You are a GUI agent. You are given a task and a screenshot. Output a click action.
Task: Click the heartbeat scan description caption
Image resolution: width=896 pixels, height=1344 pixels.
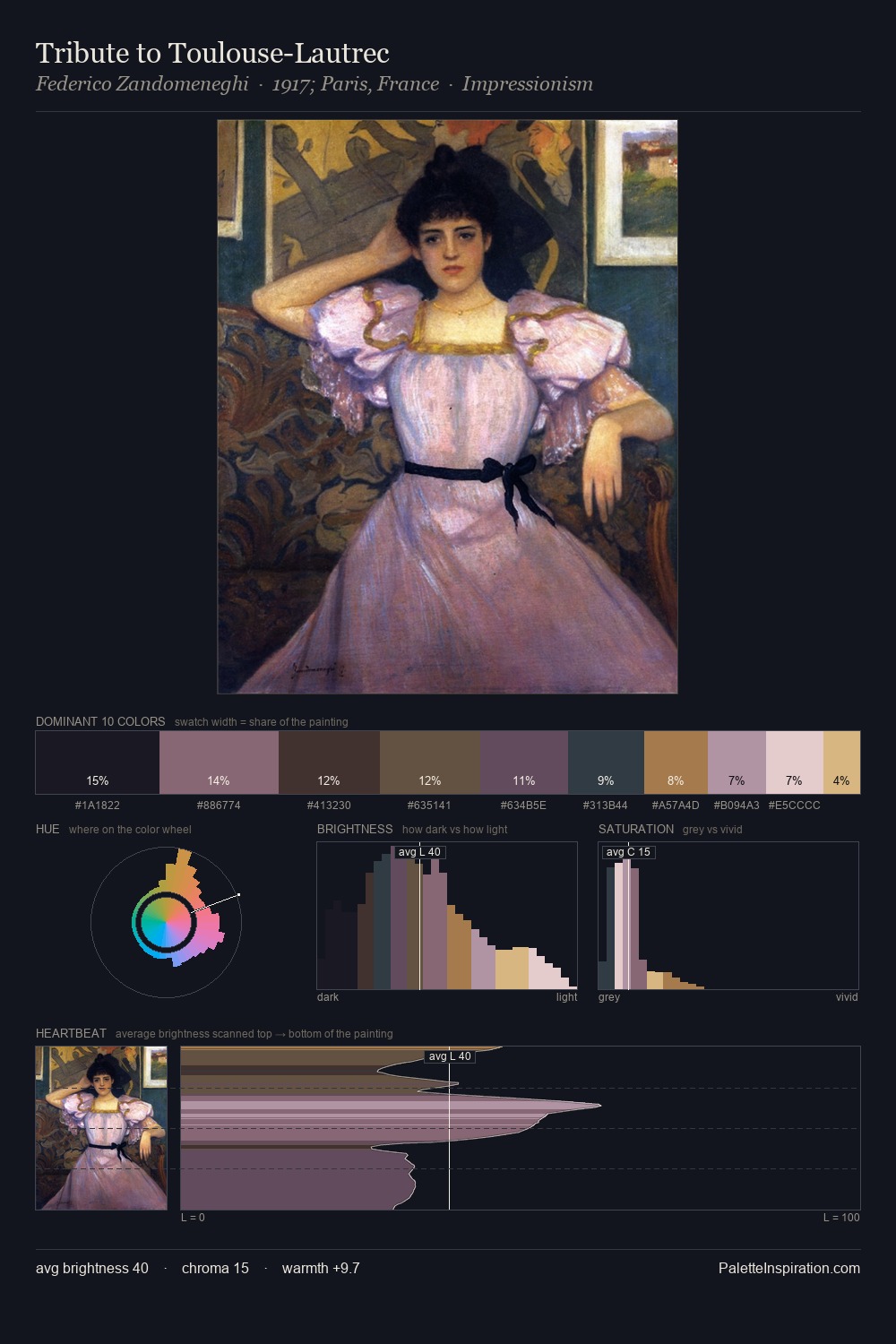click(254, 1034)
